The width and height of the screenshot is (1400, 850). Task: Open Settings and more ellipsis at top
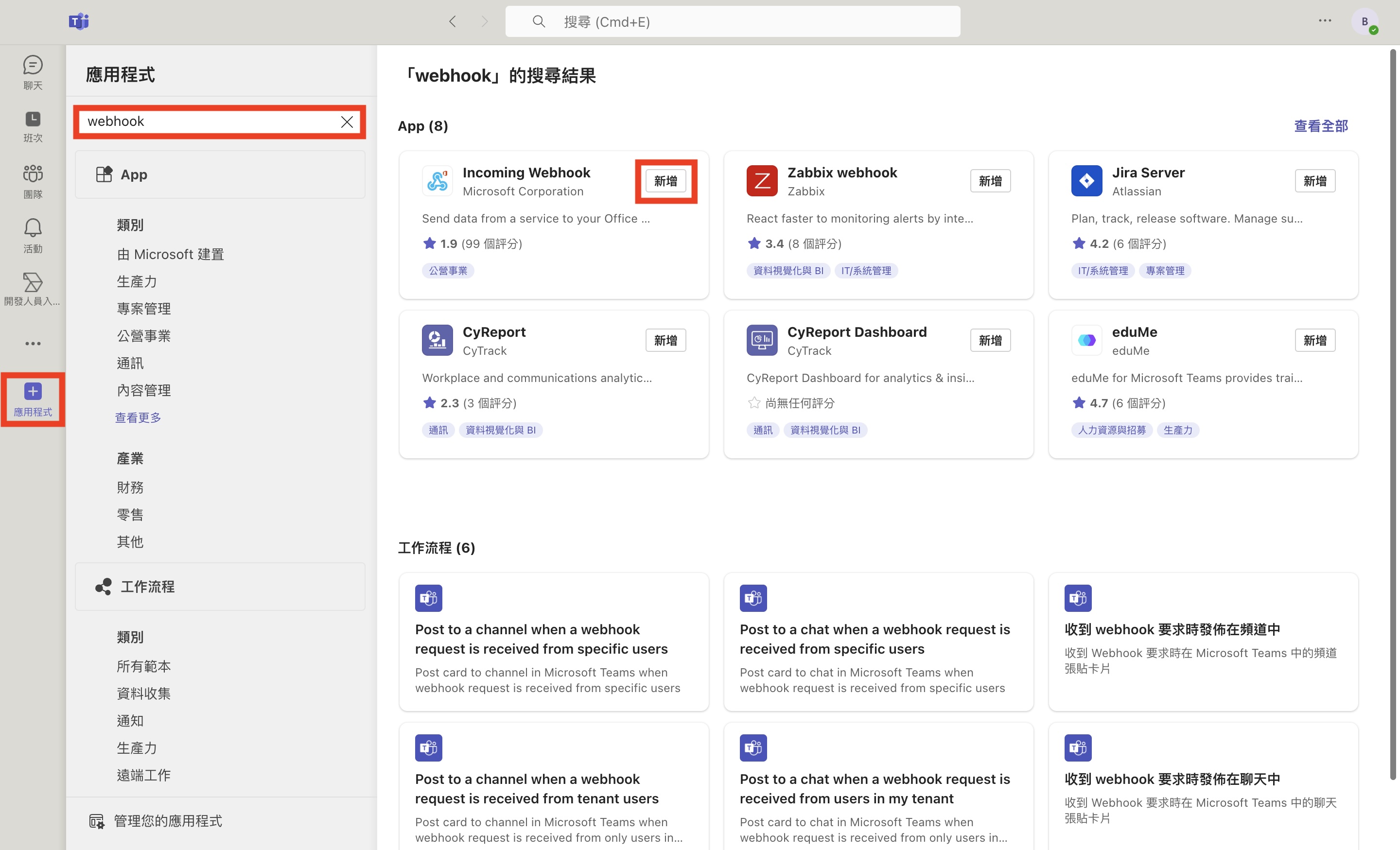1325,21
